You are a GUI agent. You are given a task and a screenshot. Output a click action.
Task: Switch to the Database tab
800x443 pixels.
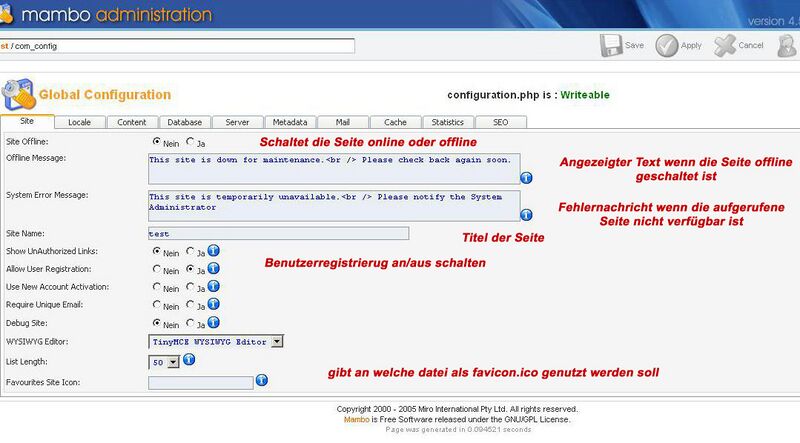(184, 122)
